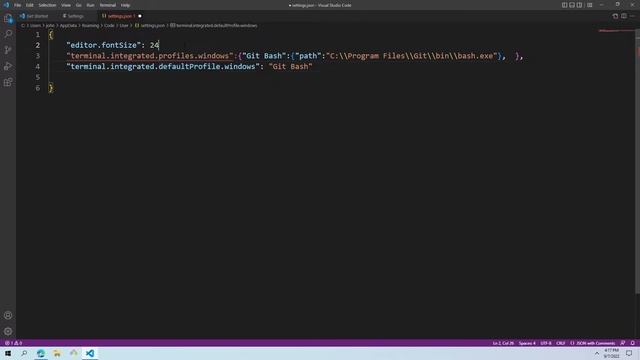Click line number 5 in gutter
This screenshot has height=360, width=640.
pos(38,78)
